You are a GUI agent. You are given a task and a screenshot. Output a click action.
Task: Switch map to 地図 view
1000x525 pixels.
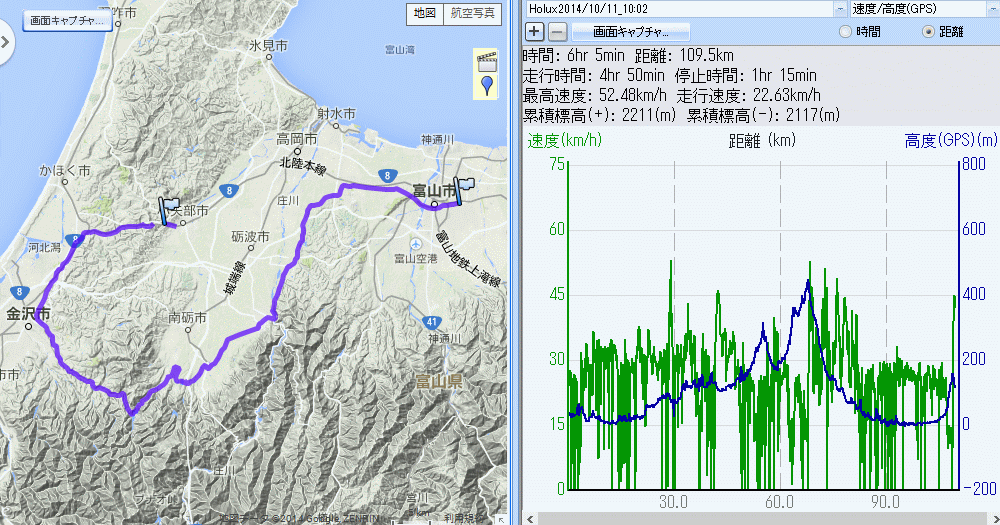tap(422, 13)
